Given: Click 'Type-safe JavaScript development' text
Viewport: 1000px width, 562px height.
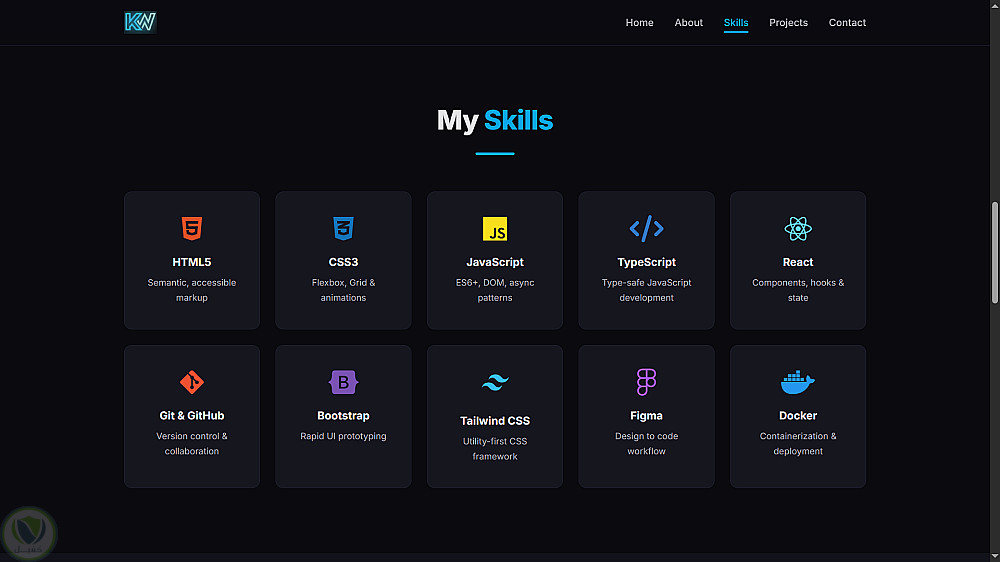Looking at the screenshot, I should pos(646,290).
